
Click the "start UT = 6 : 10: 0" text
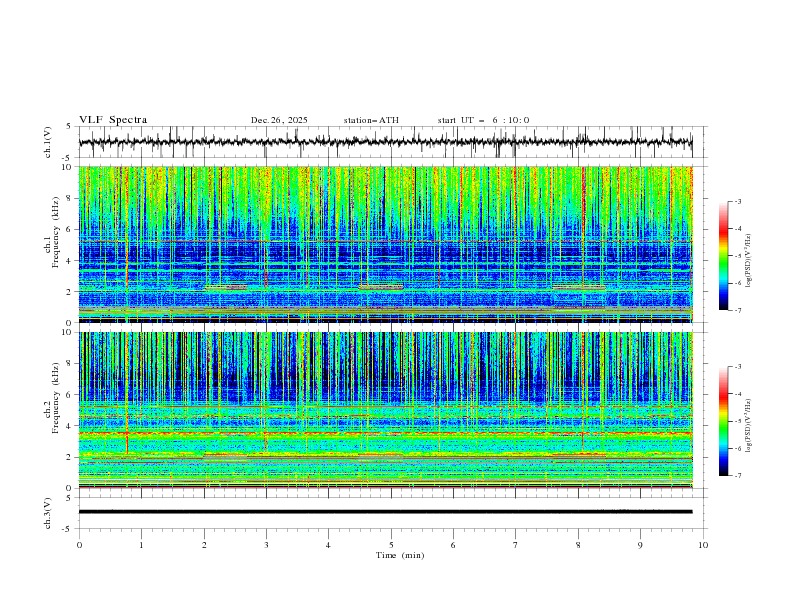click(x=483, y=120)
